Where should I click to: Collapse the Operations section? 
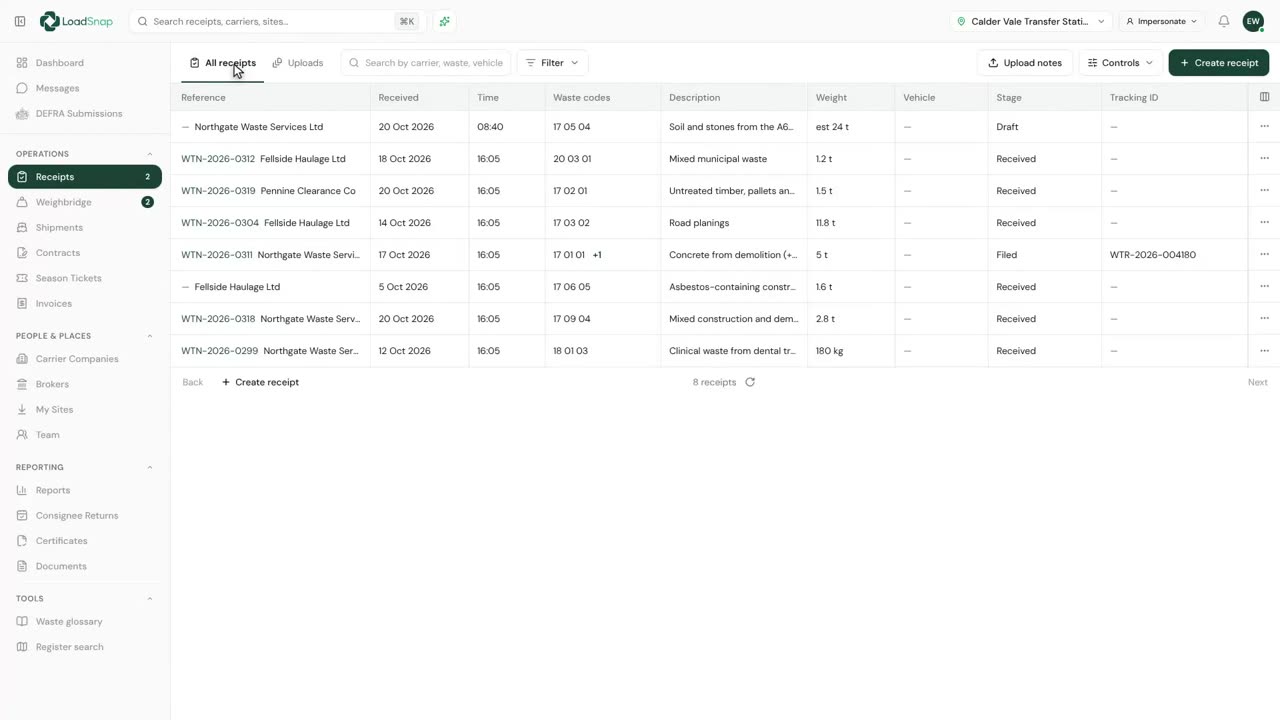(150, 154)
